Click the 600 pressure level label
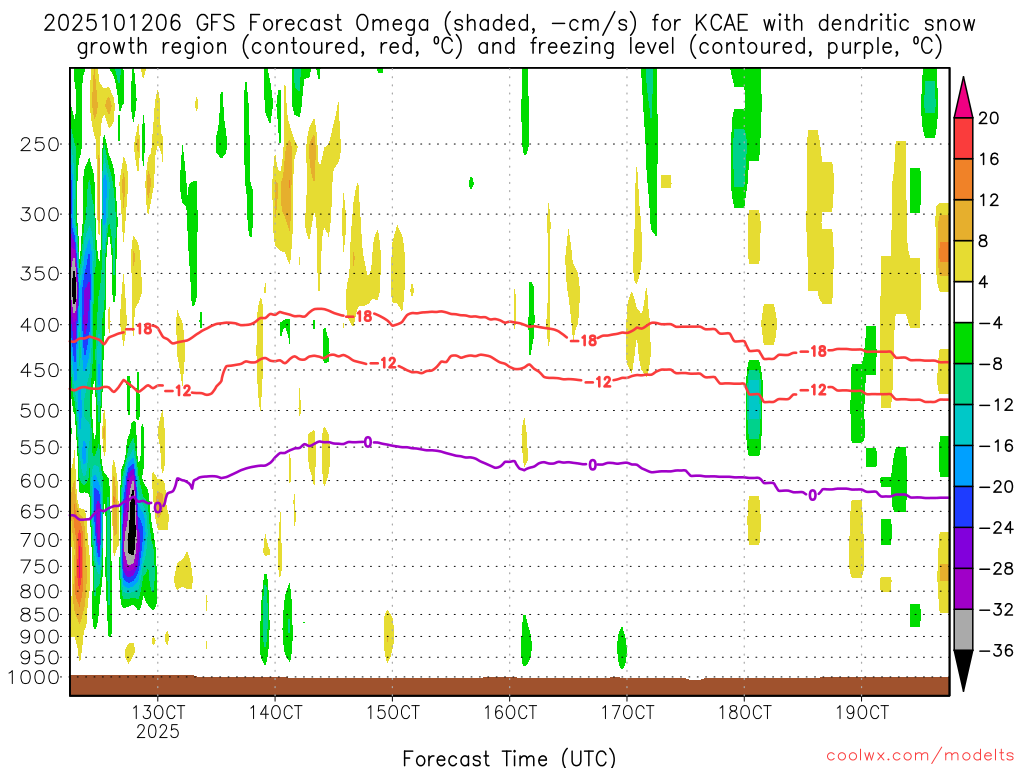This screenshot has height=768, width=1024. tap(40, 481)
